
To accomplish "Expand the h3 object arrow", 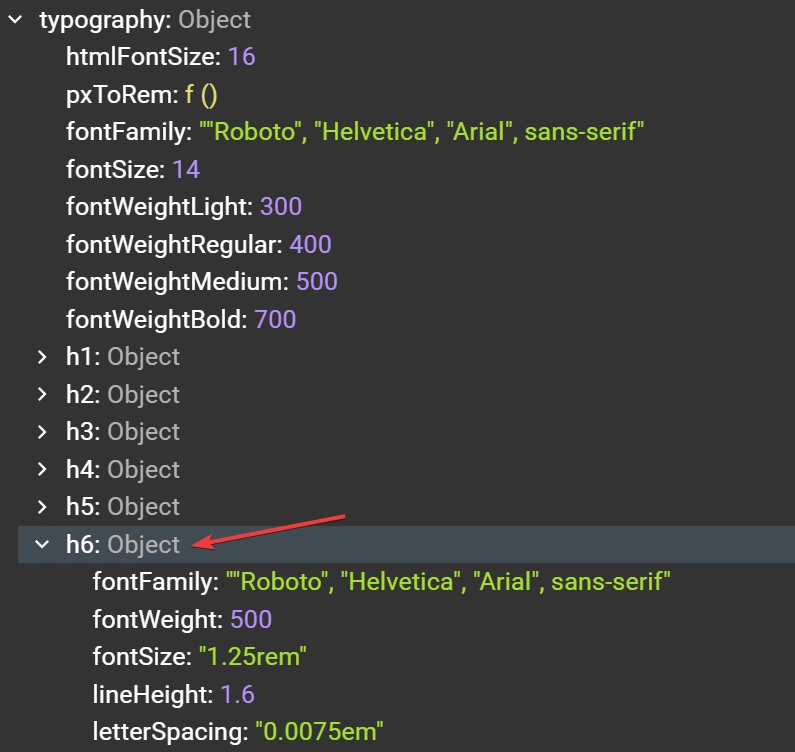I will pyautogui.click(x=42, y=432).
